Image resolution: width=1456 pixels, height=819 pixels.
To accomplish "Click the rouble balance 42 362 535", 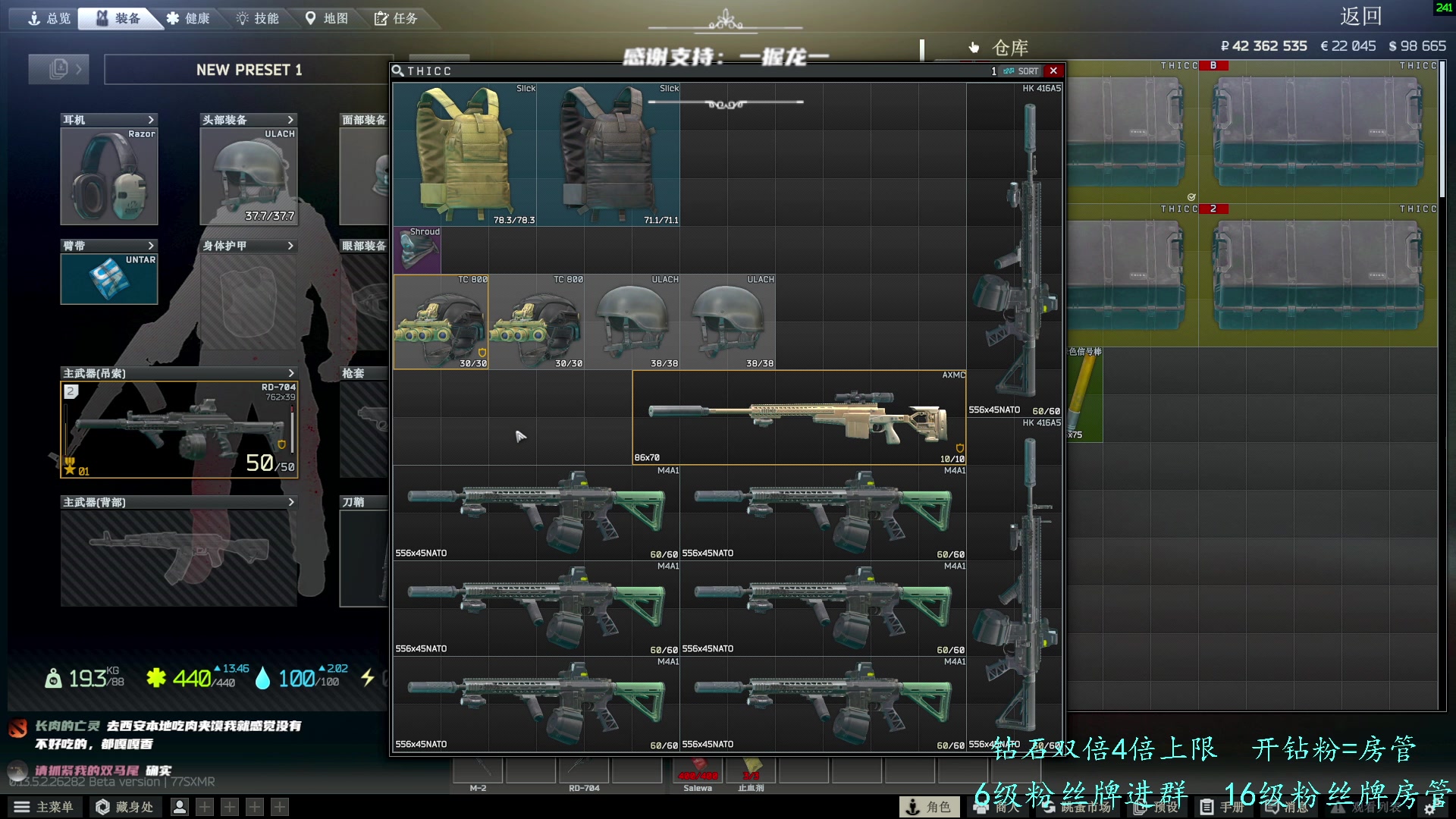I will [x=1263, y=46].
